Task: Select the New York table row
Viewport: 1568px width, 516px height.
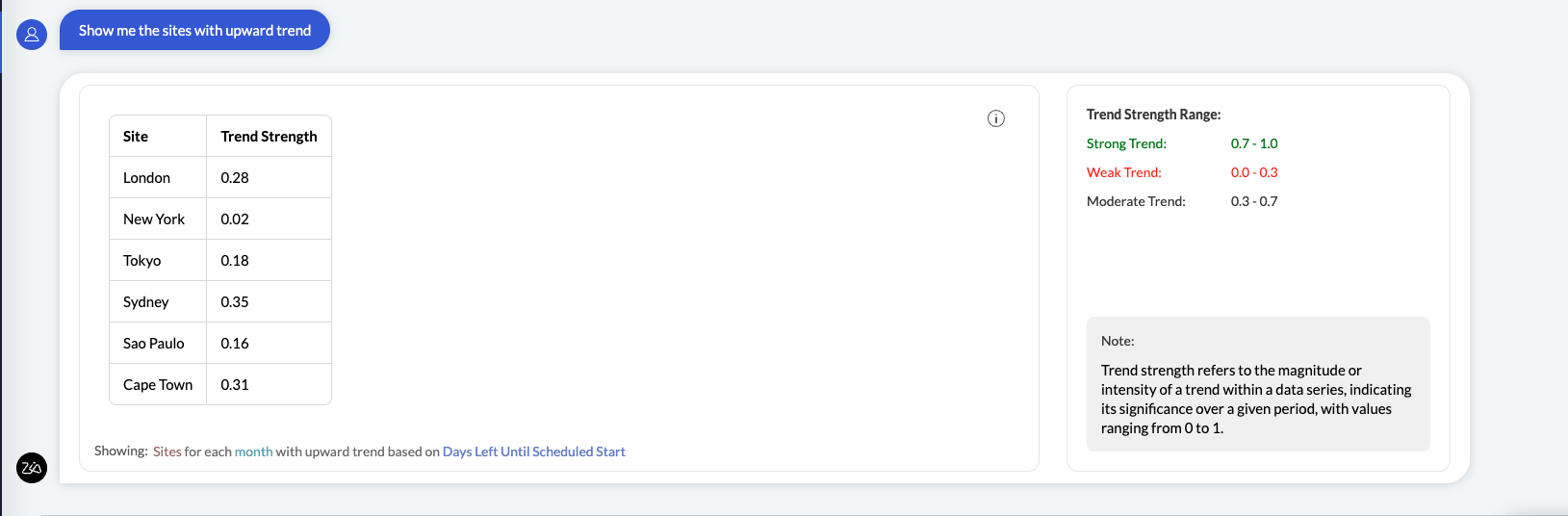Action: tap(220, 219)
